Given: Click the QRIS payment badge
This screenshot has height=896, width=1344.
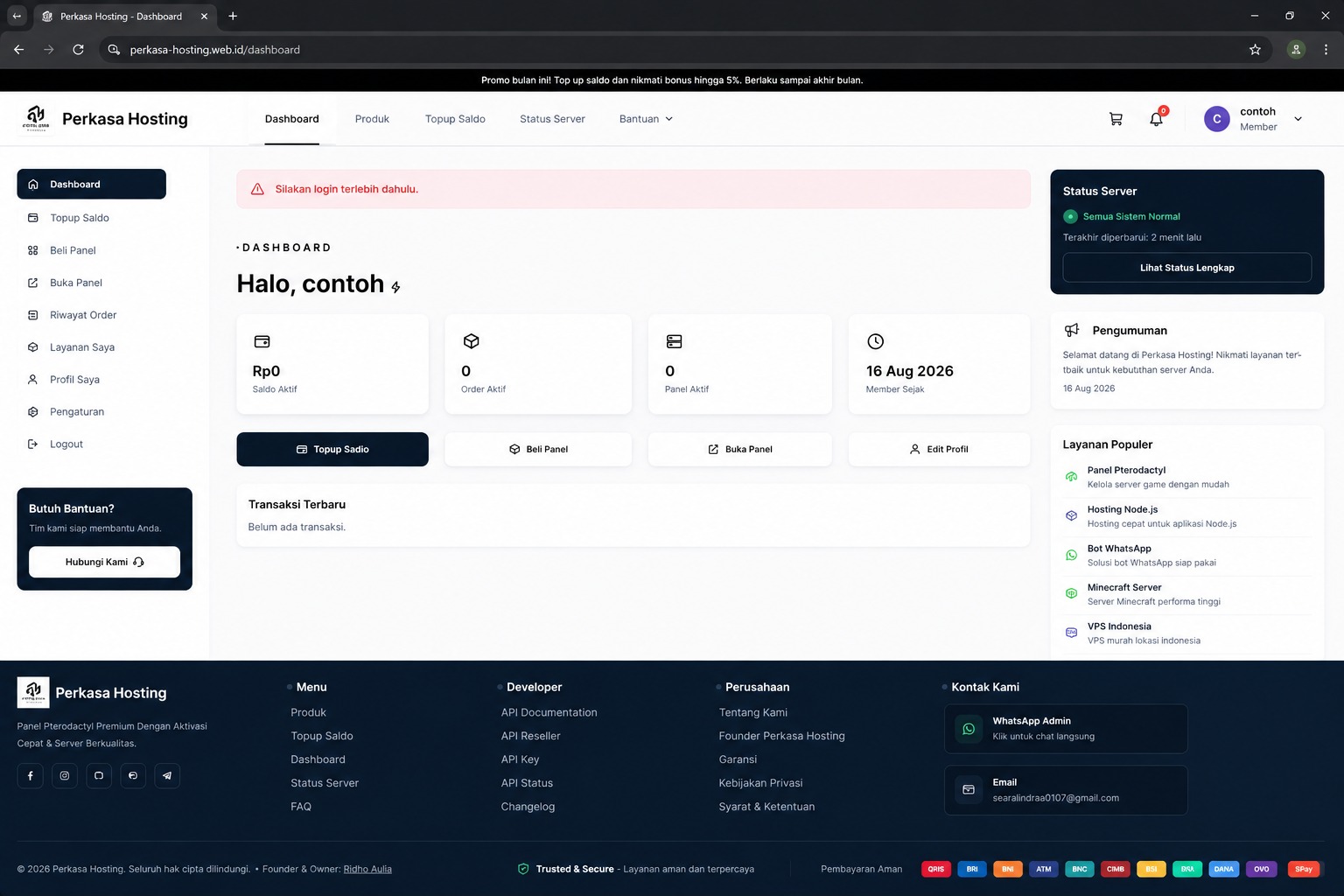Looking at the screenshot, I should point(936,869).
